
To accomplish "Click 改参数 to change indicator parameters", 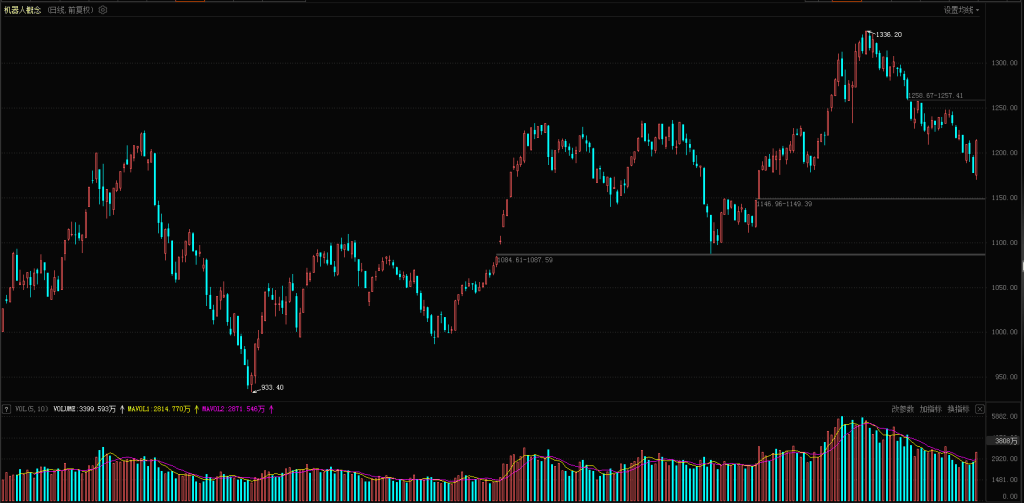I will [903, 409].
